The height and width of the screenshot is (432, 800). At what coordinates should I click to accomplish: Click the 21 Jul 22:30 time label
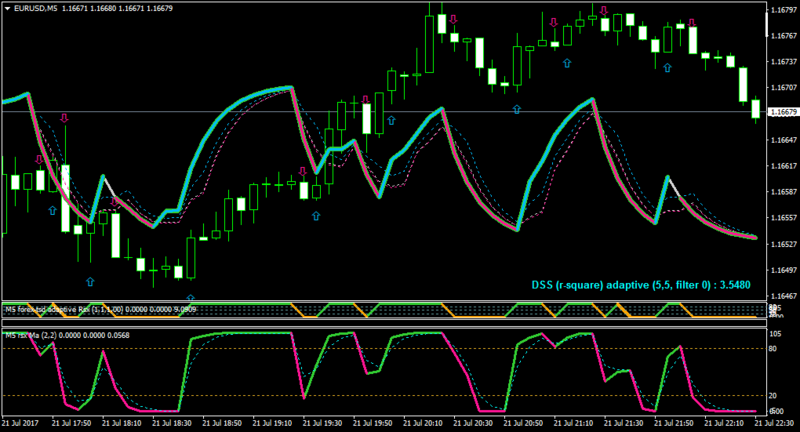(x=775, y=423)
